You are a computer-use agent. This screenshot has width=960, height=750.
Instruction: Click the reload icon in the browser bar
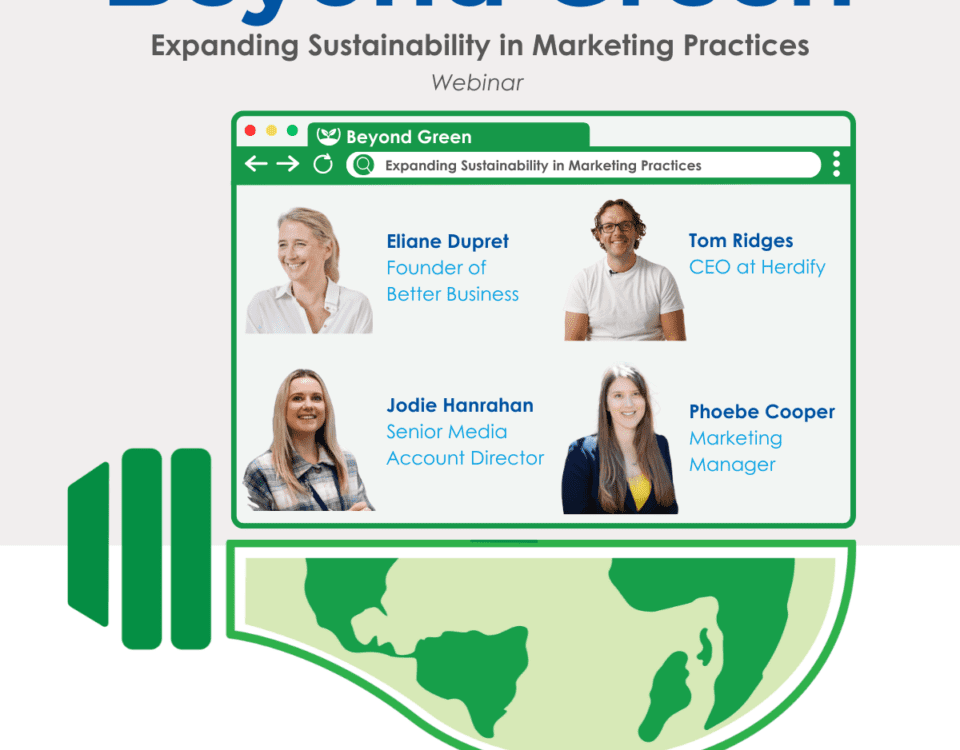tap(323, 164)
